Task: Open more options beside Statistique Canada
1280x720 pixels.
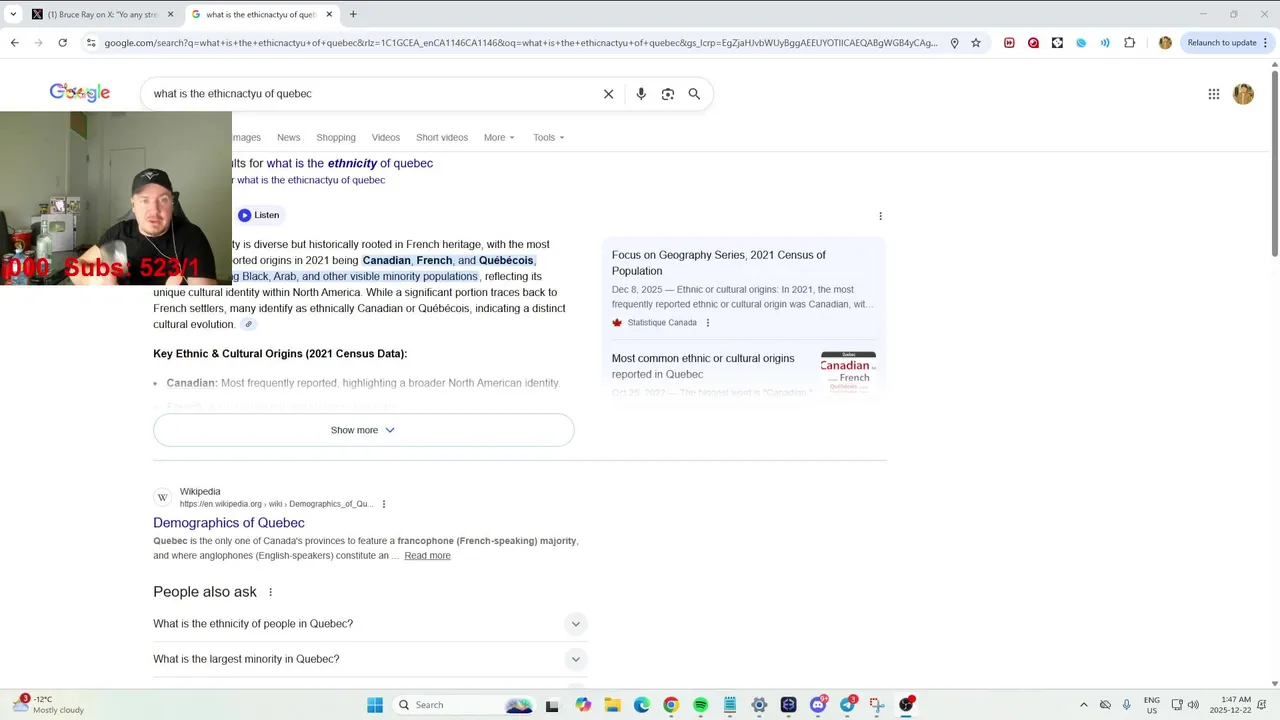Action: coord(708,323)
